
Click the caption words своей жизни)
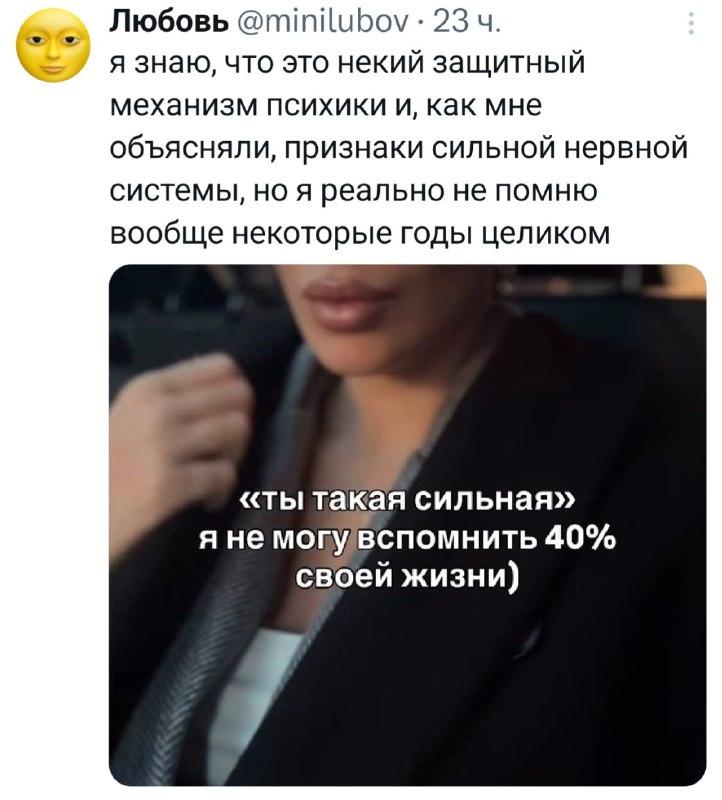408,578
